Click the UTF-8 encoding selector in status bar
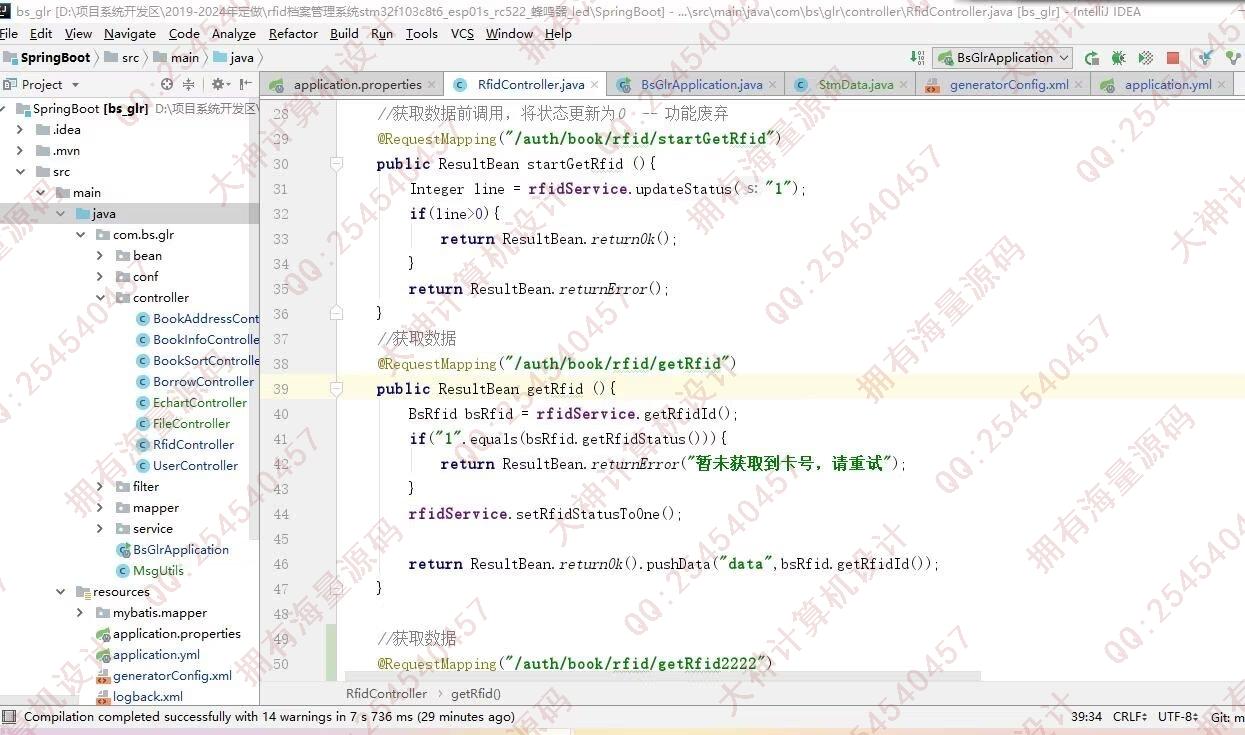 click(1178, 717)
